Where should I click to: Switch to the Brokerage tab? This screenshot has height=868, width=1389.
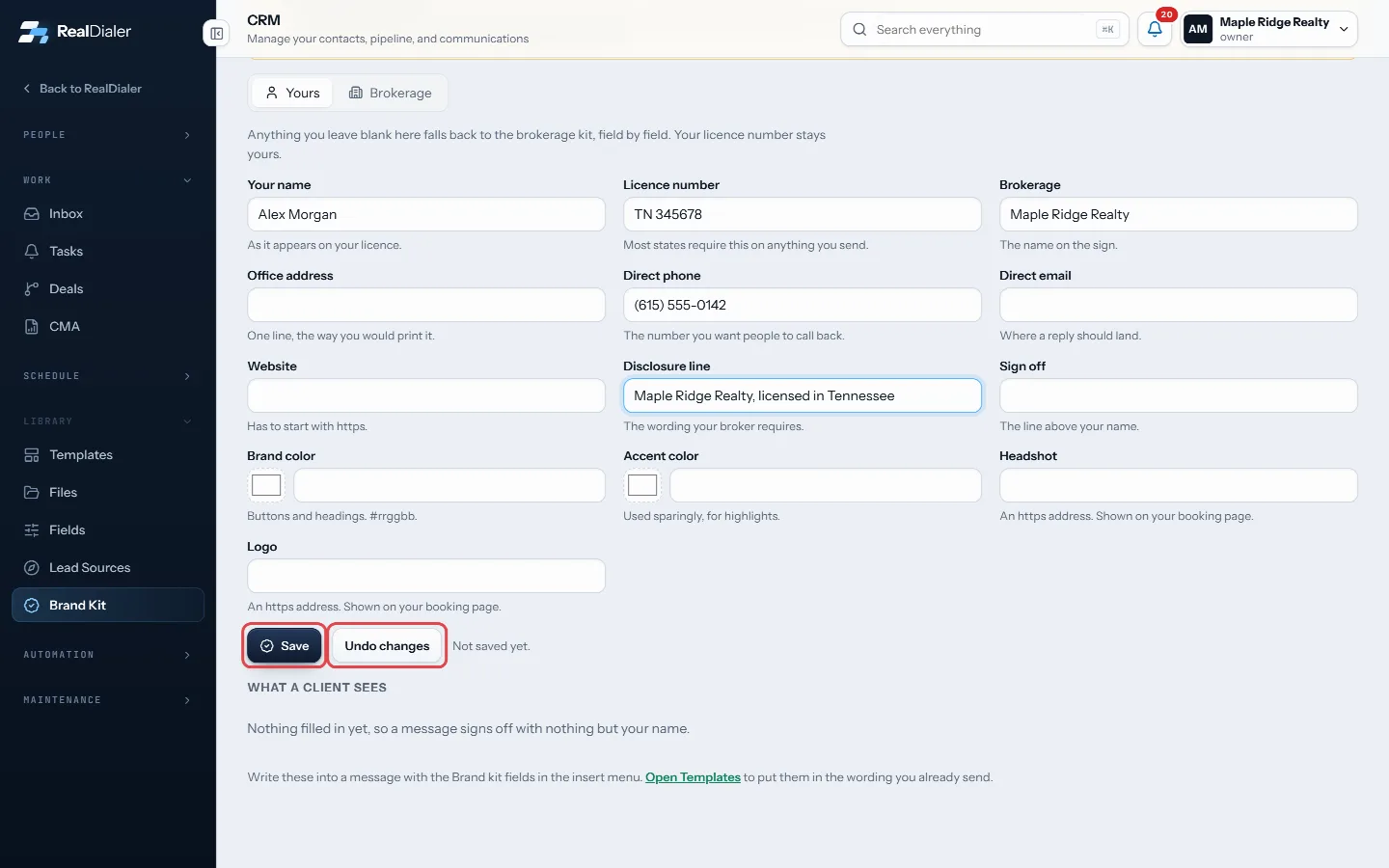pyautogui.click(x=390, y=94)
